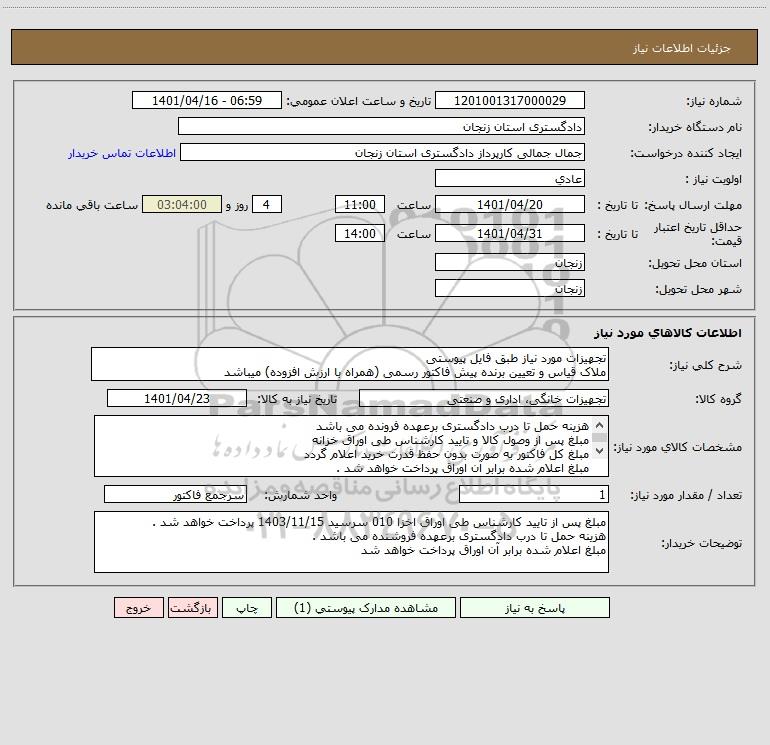Click label 'مشخصات کالای مورد نیاز:'
Image resolution: width=770 pixels, height=745 pixels.
pyautogui.click(x=678, y=447)
